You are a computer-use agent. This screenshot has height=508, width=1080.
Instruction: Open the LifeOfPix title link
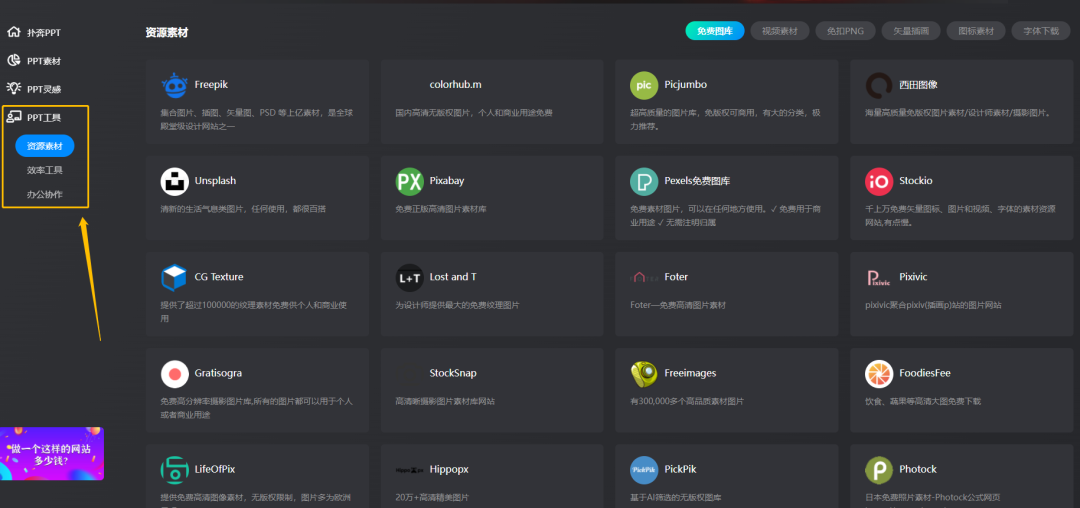coord(215,469)
